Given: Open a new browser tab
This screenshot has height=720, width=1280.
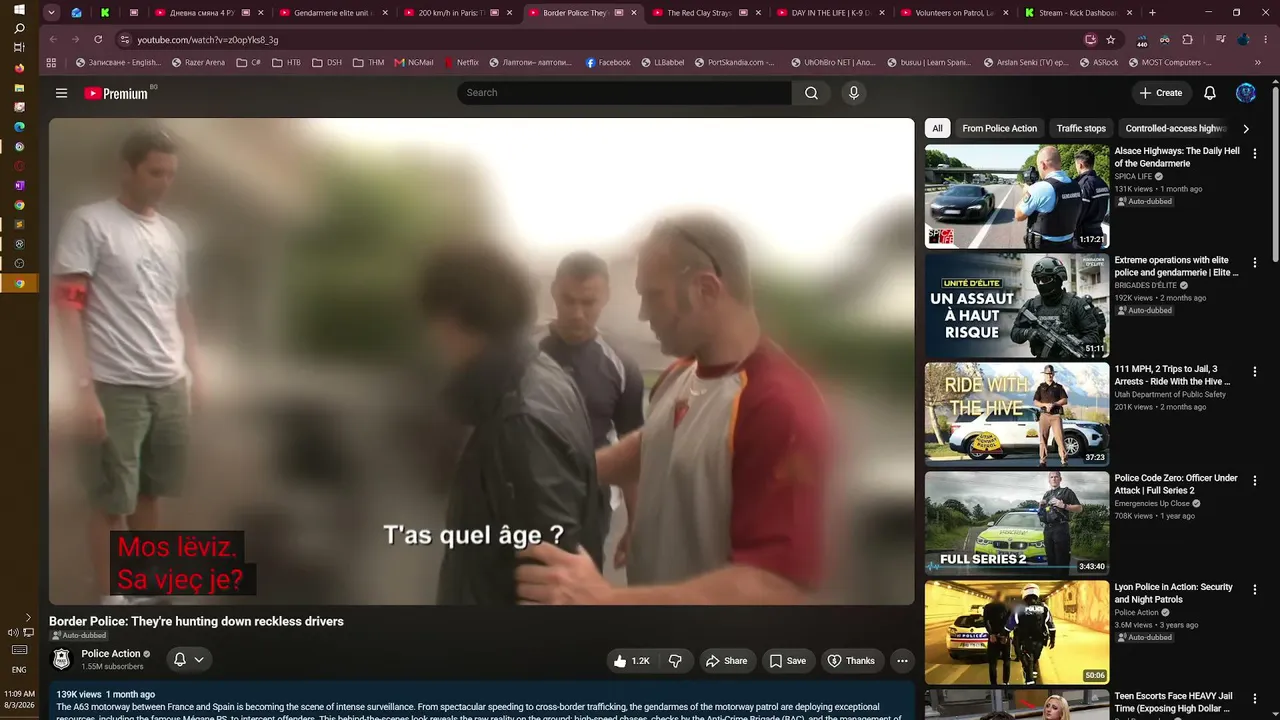Looking at the screenshot, I should pyautogui.click(x=1152, y=13).
